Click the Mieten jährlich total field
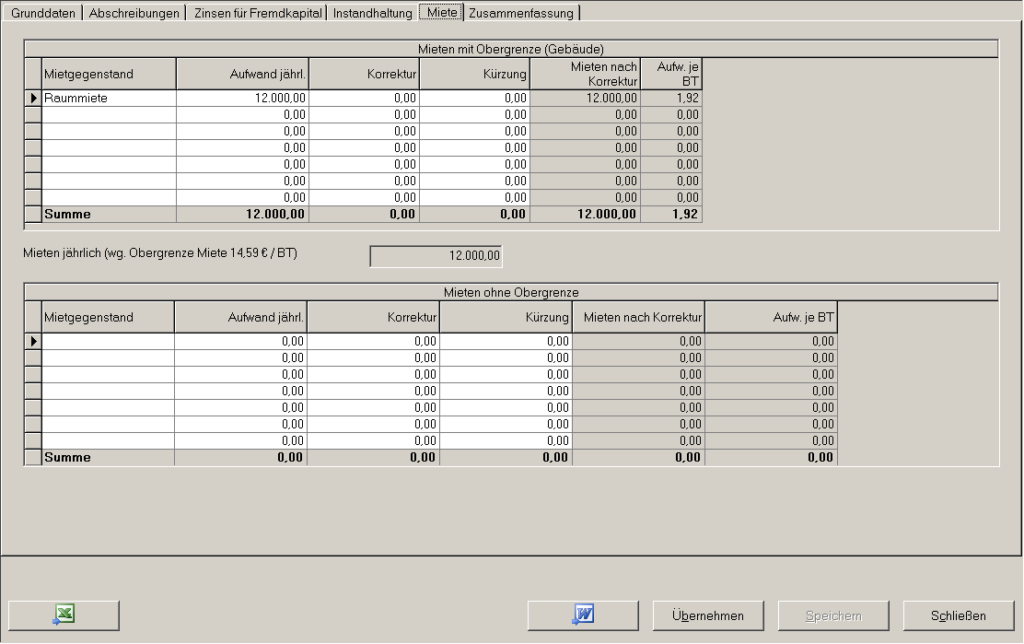This screenshot has width=1024, height=644. 436,256
